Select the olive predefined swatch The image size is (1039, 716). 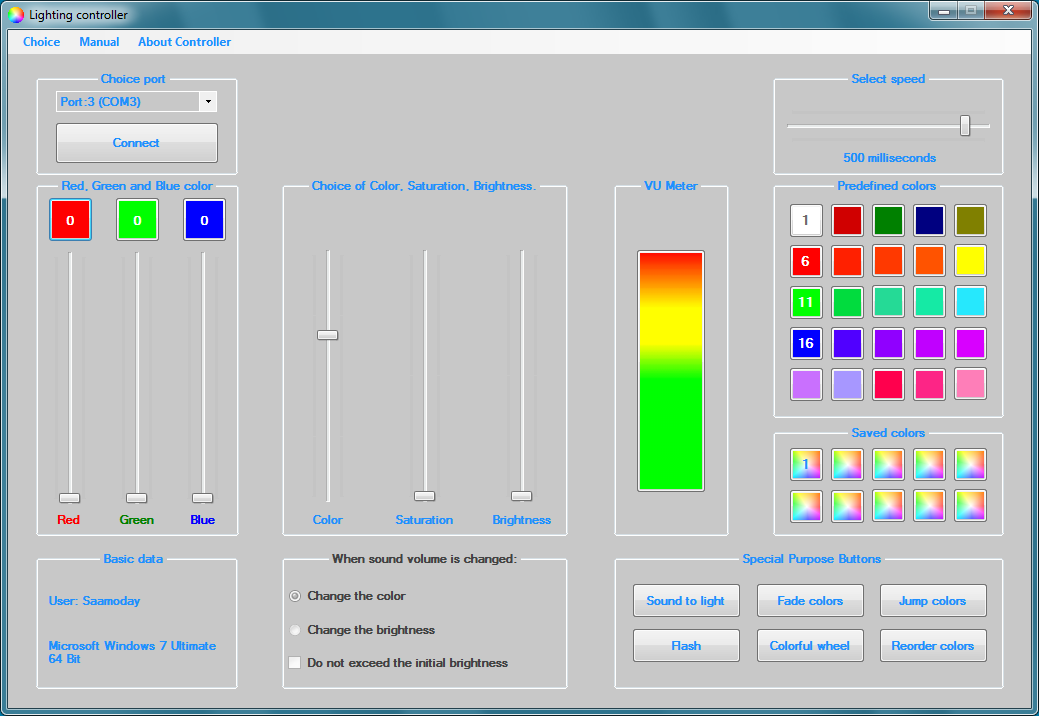tap(971, 221)
